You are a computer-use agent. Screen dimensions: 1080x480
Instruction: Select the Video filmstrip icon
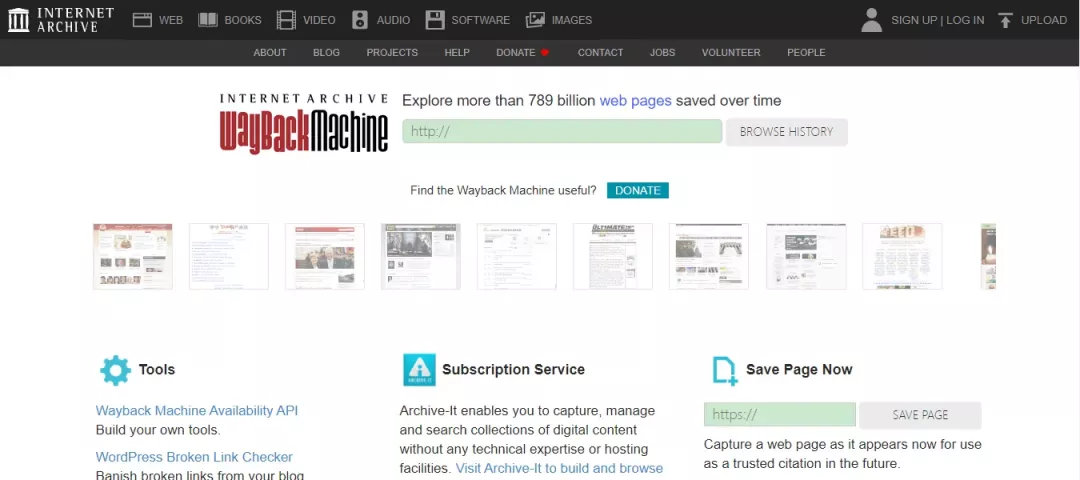287,20
